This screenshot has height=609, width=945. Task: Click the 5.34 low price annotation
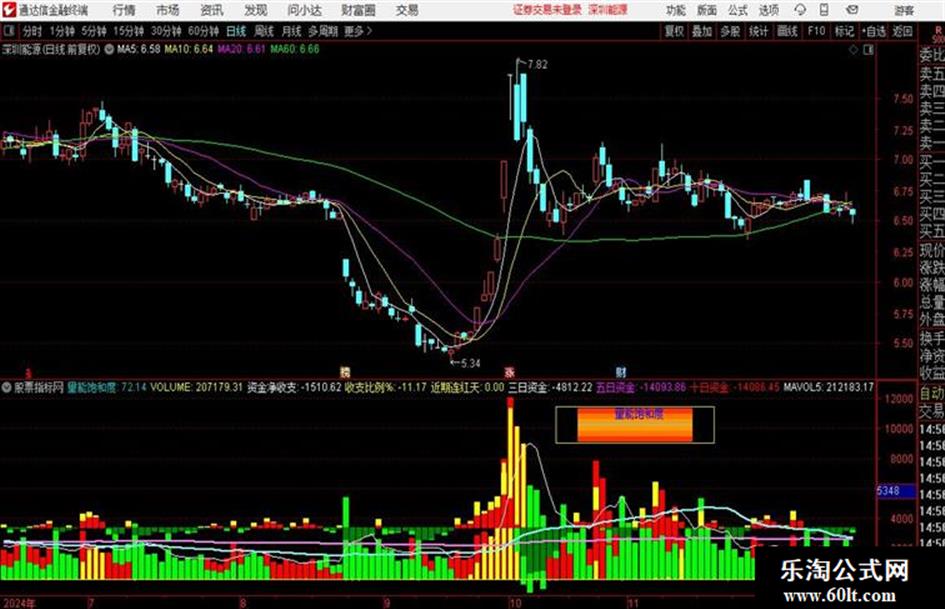pyautogui.click(x=470, y=363)
